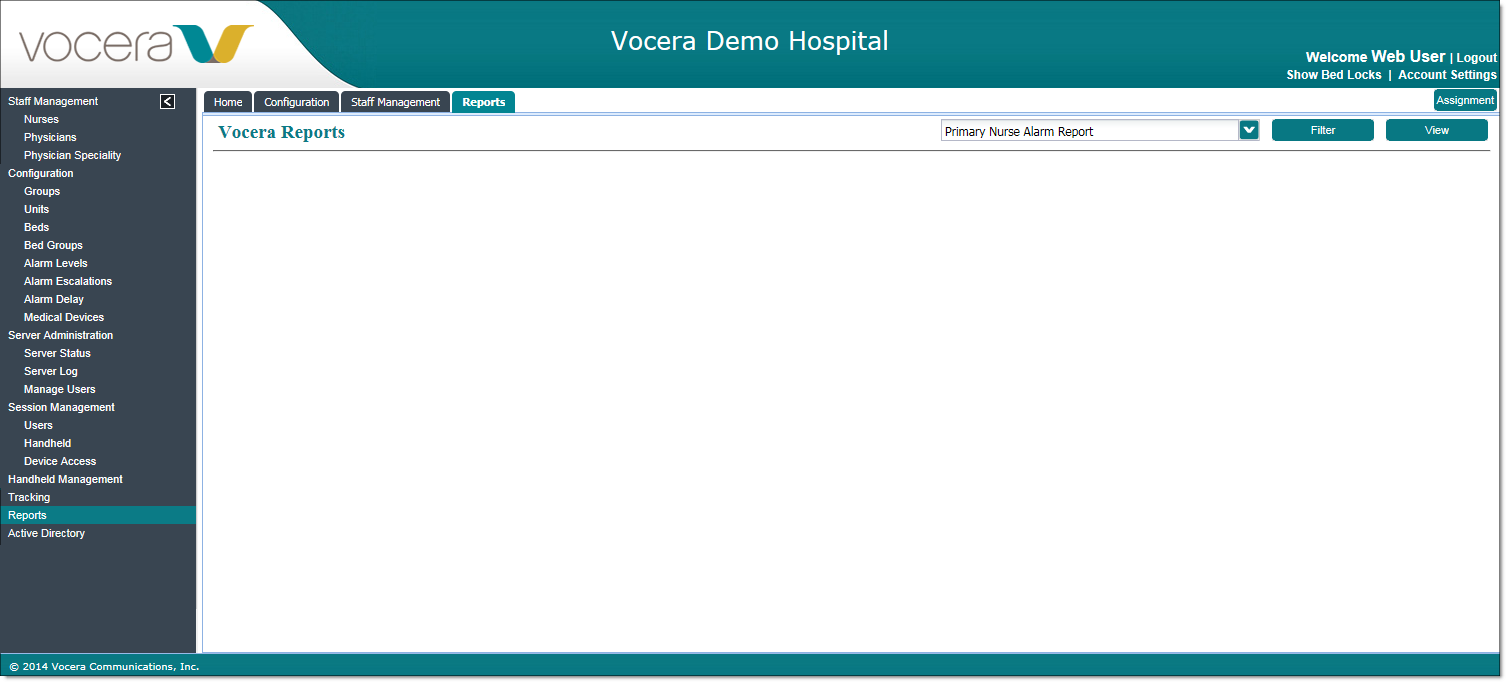Open Staff Management in the sidebar

(53, 101)
